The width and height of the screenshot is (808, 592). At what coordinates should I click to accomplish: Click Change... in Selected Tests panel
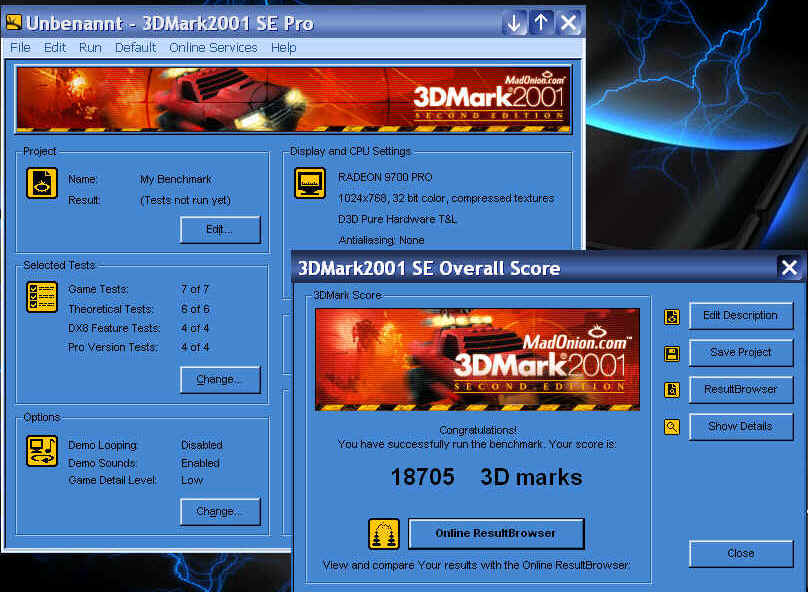pyautogui.click(x=220, y=380)
